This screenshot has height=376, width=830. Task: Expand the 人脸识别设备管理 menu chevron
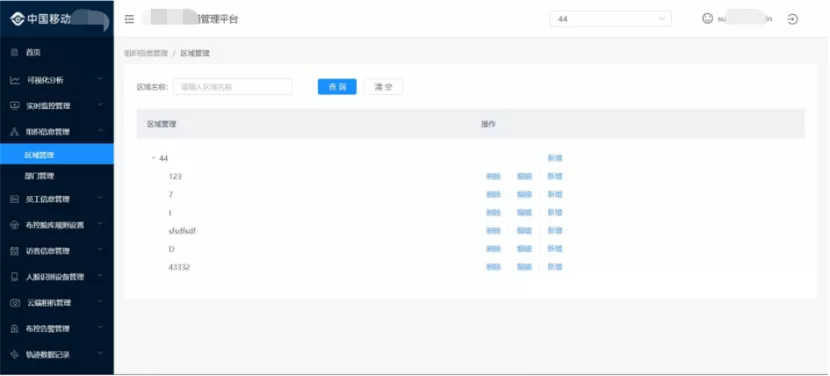(x=101, y=276)
